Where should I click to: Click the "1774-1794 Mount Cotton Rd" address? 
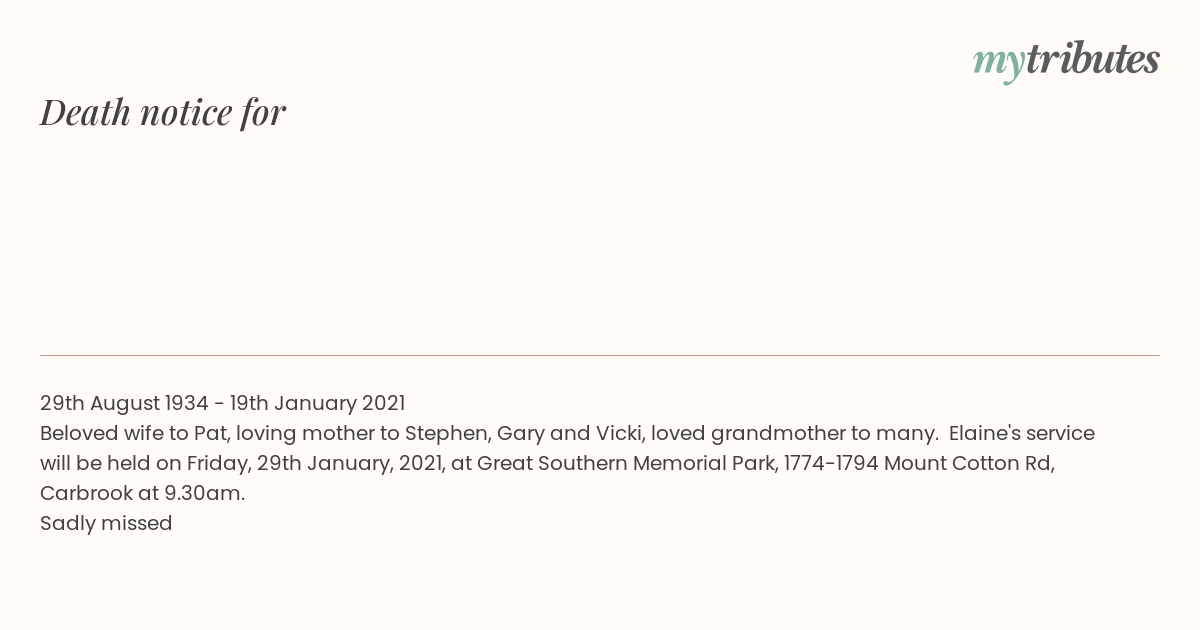[x=917, y=463]
